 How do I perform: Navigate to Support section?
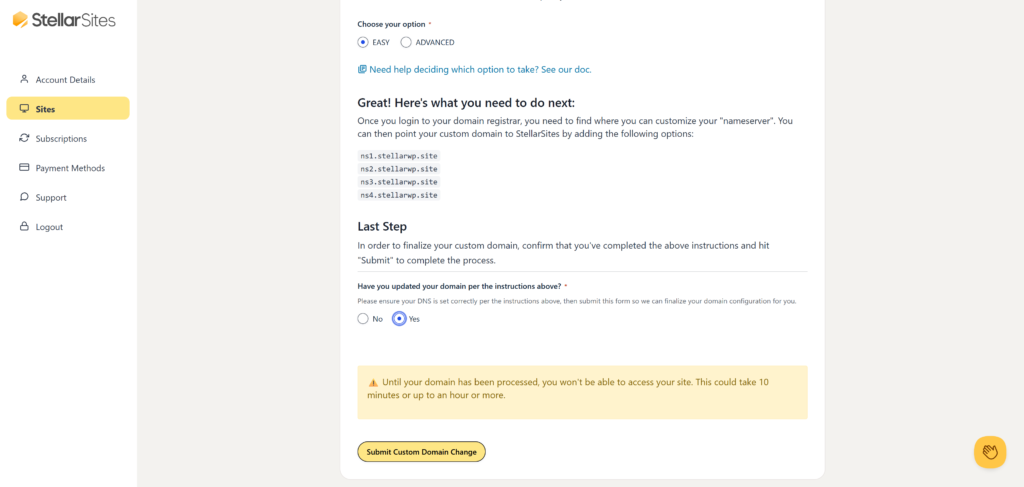tap(51, 197)
